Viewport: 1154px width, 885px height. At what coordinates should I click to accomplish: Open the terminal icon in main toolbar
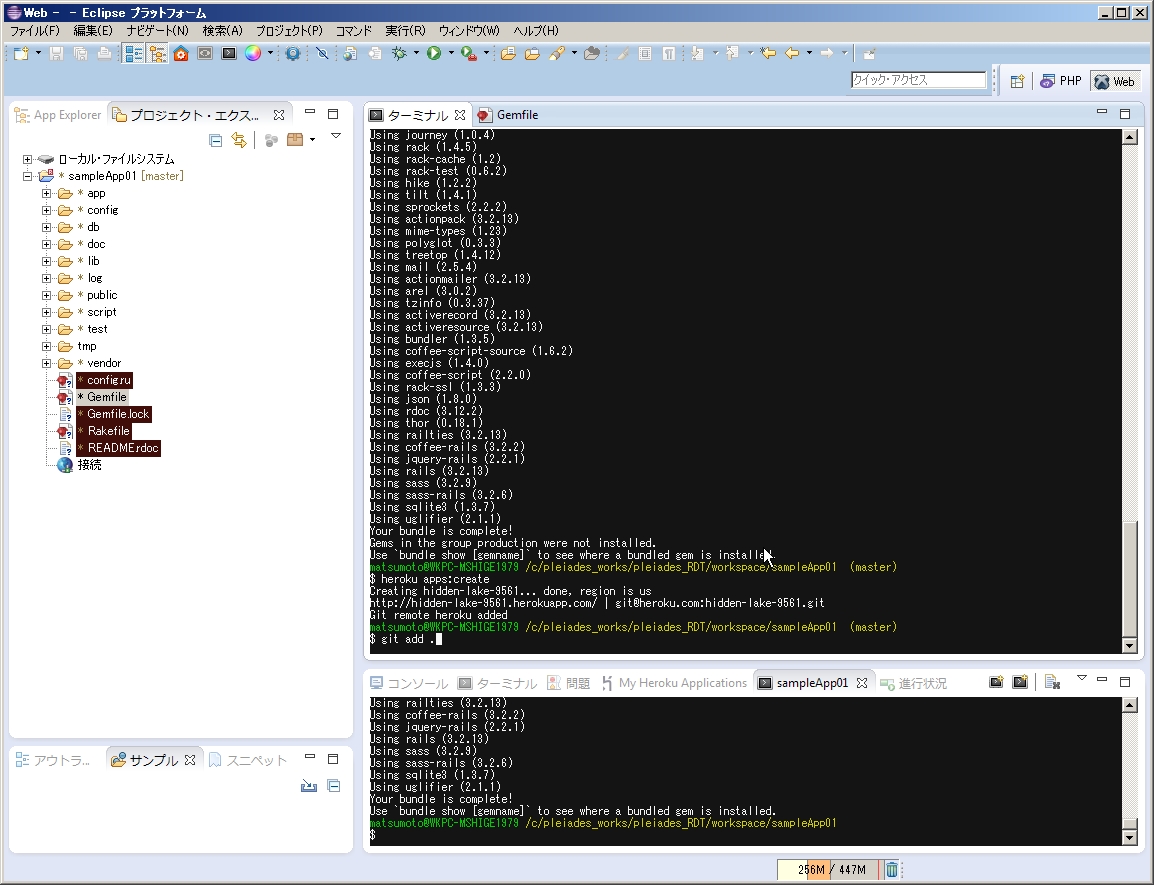[229, 54]
